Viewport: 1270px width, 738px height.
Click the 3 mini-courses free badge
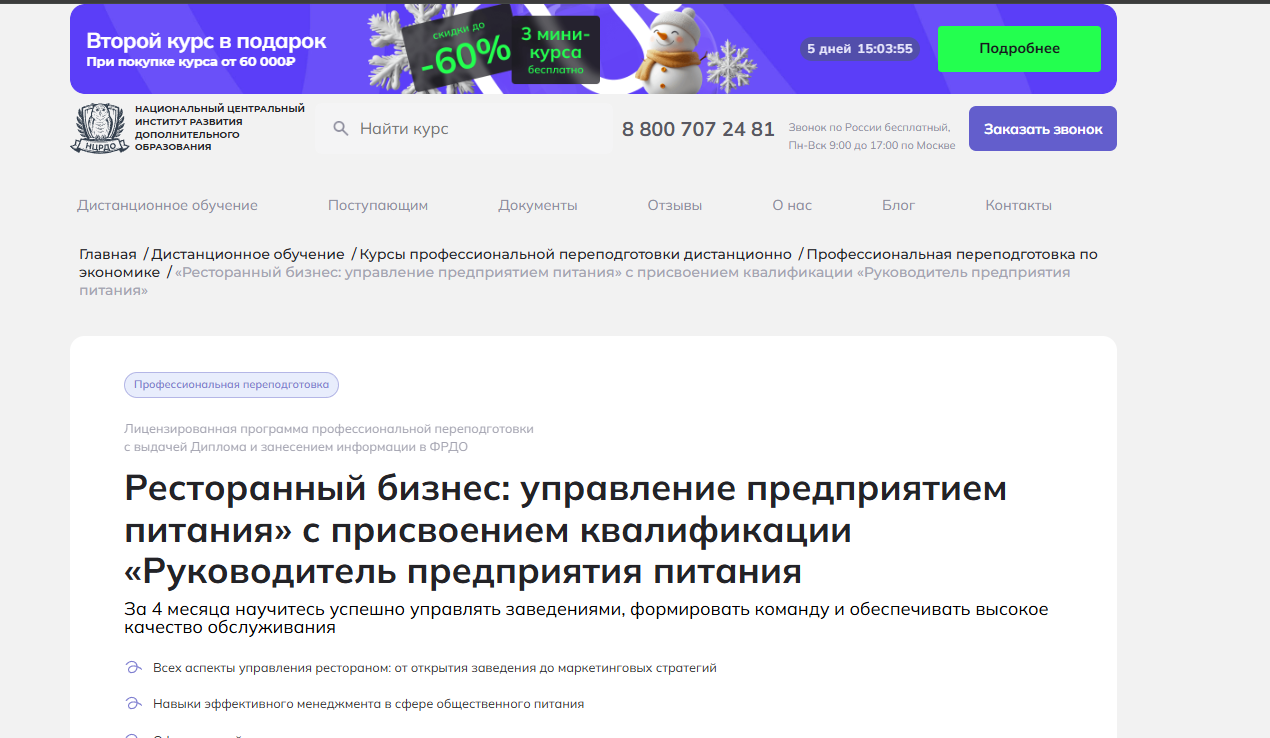[555, 50]
